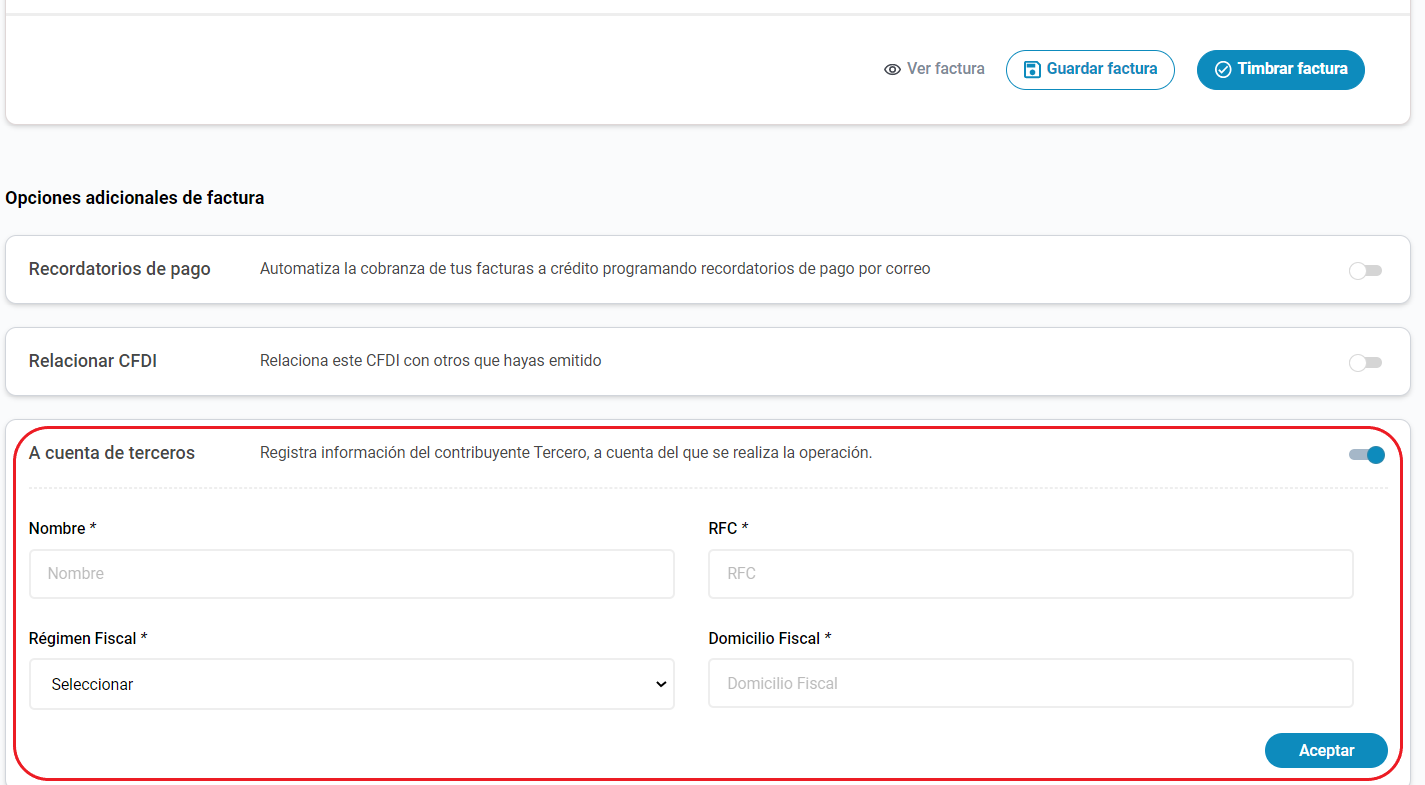The width and height of the screenshot is (1425, 785).
Task: Click the Guardar factura button
Action: (x=1090, y=70)
